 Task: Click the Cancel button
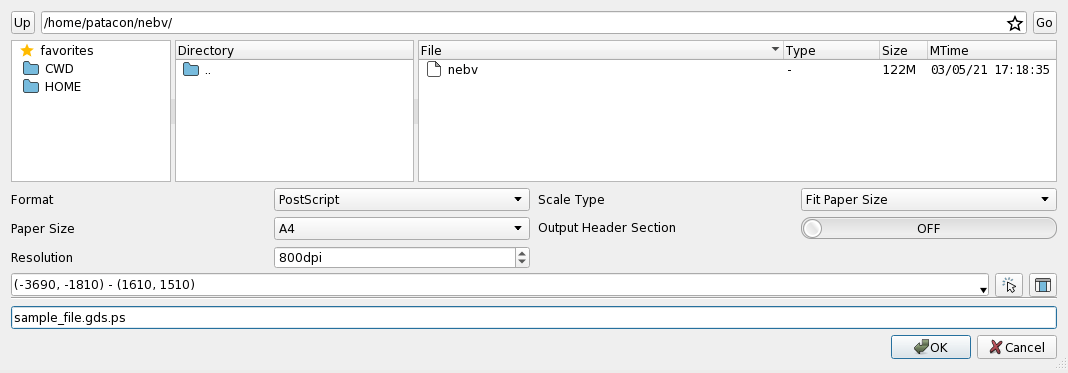coord(1016,347)
